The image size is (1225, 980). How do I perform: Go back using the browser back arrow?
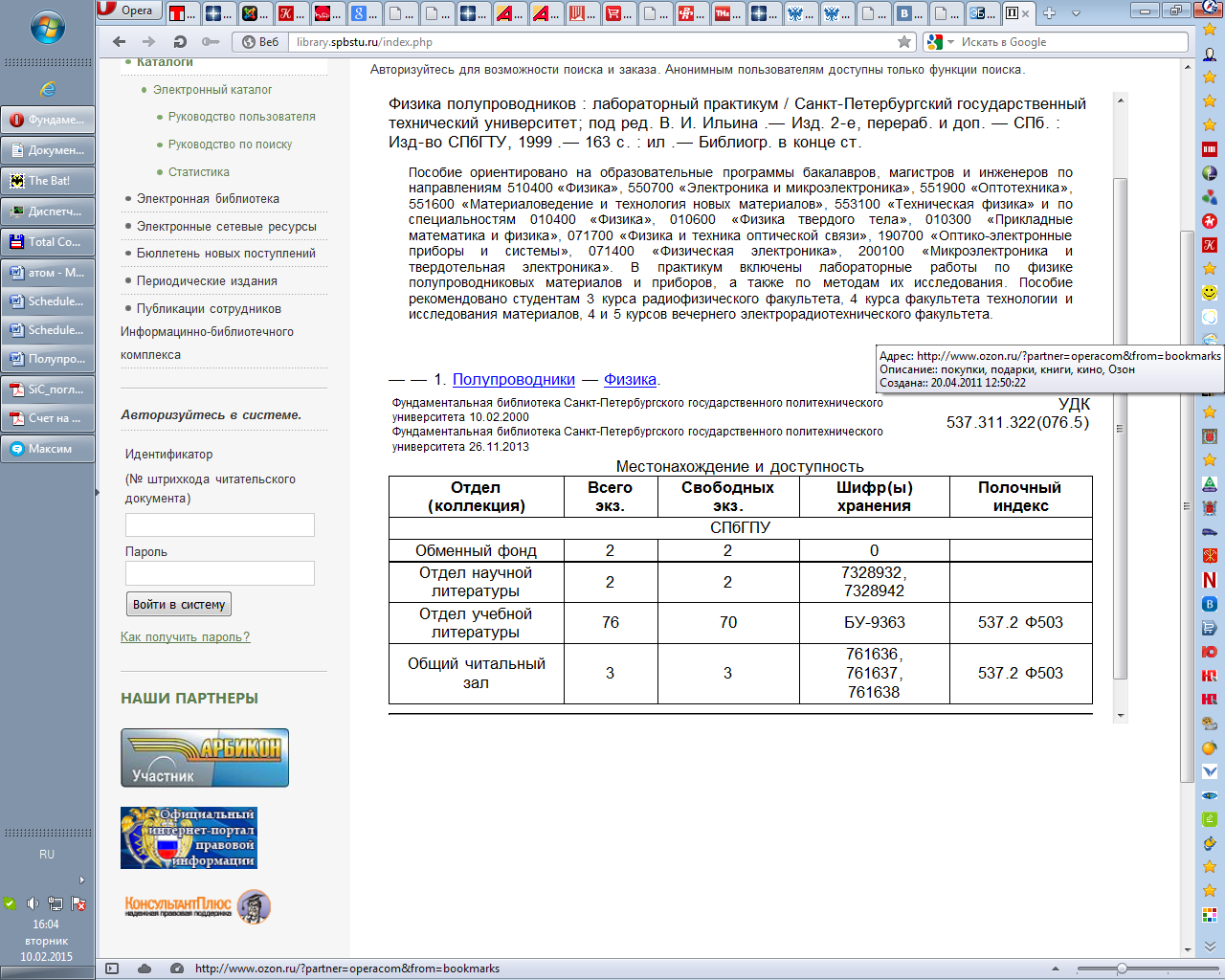click(119, 41)
